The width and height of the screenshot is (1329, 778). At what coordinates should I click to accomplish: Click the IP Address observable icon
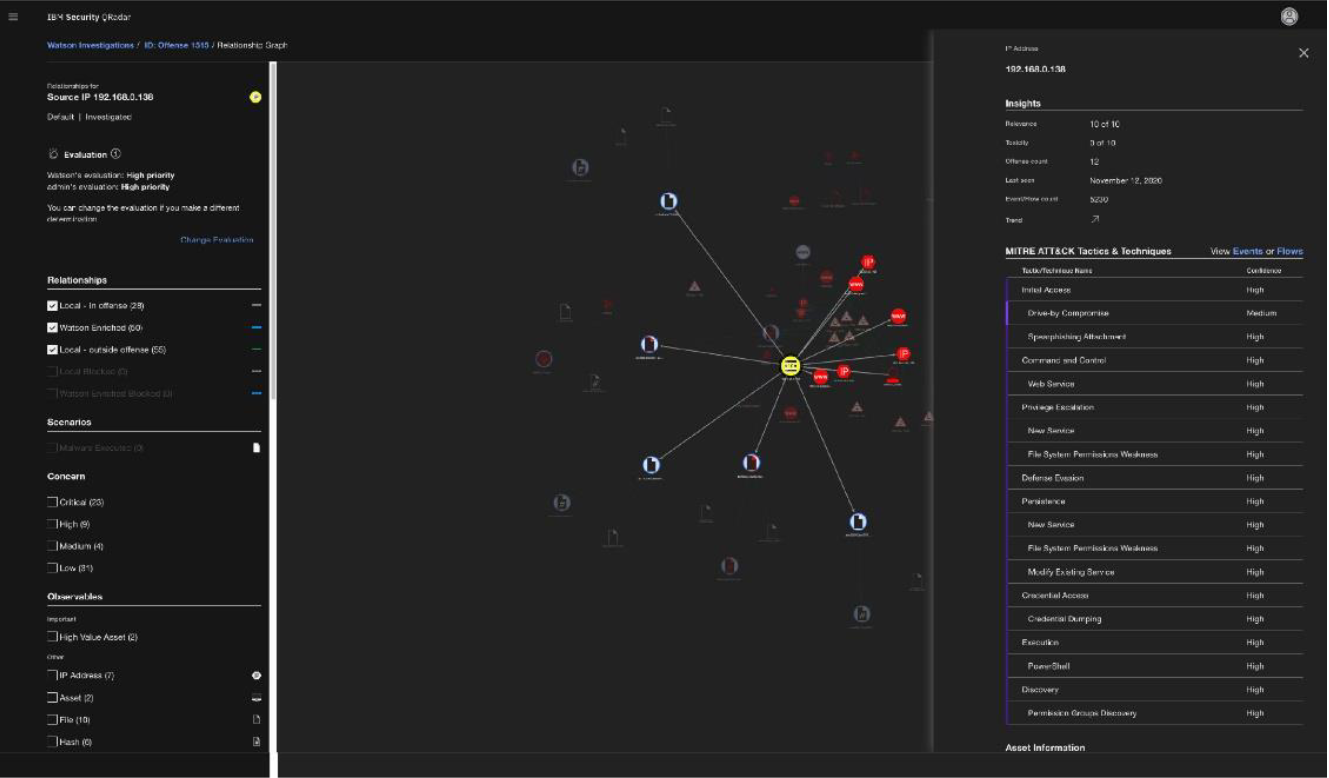pos(256,676)
